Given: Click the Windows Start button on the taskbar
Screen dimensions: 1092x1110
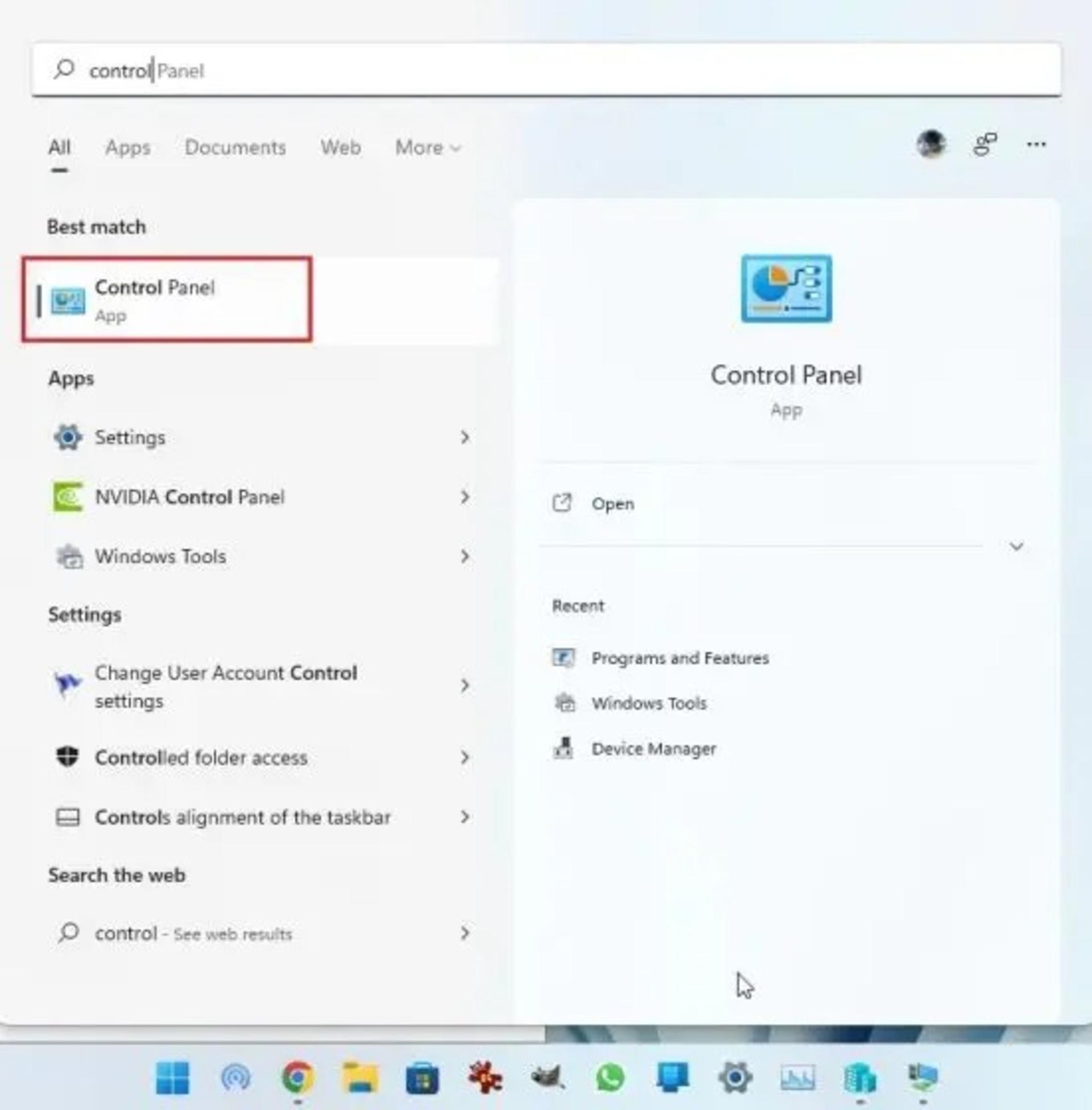Looking at the screenshot, I should point(173,1078).
